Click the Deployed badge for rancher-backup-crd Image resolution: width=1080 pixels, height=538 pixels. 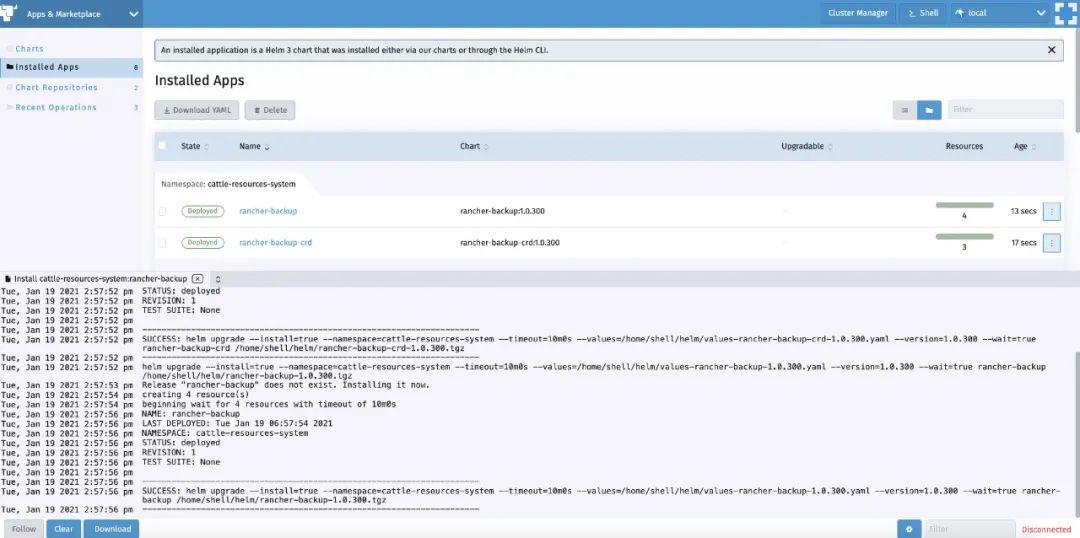coord(203,242)
